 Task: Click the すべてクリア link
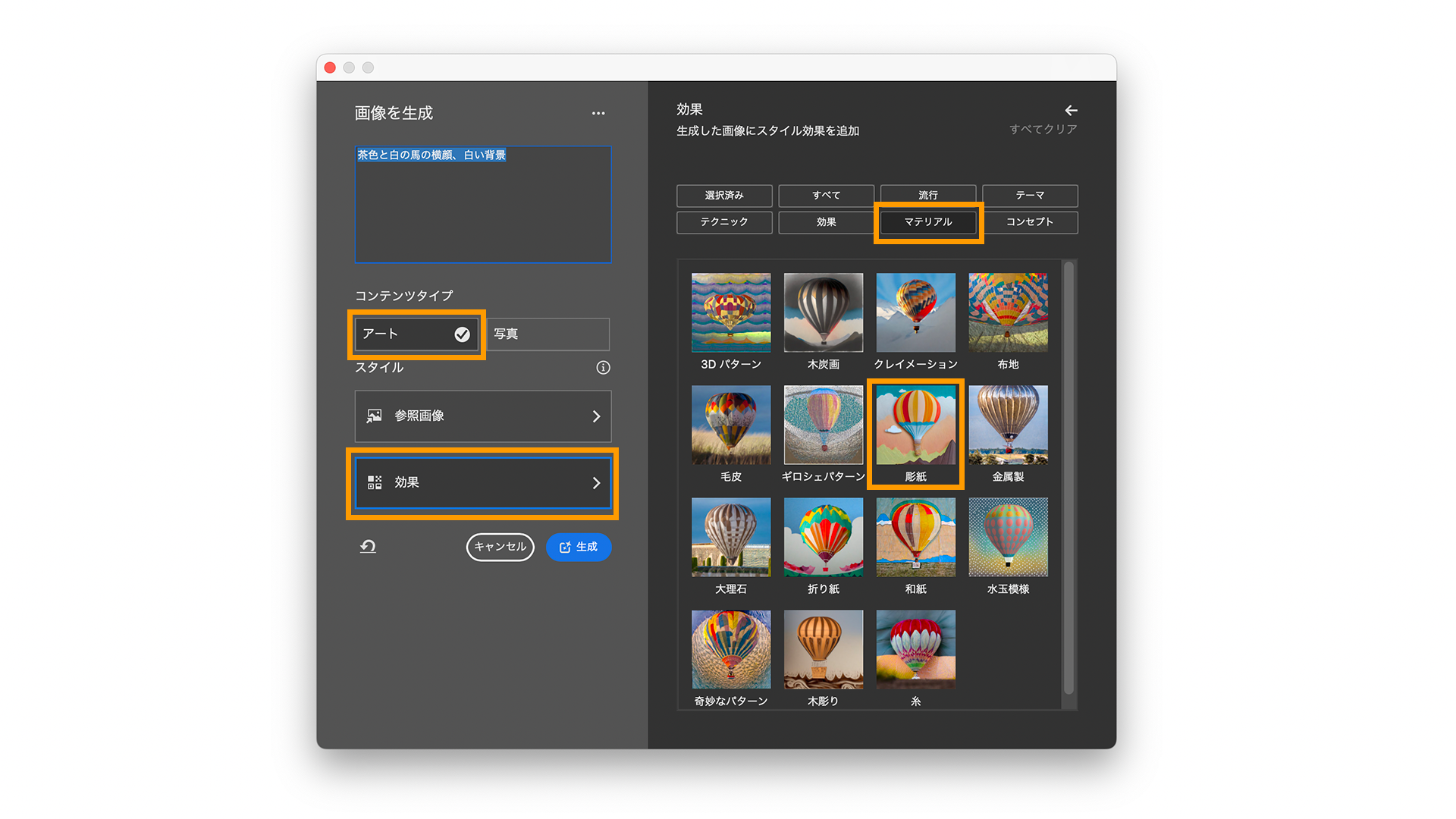[1043, 130]
